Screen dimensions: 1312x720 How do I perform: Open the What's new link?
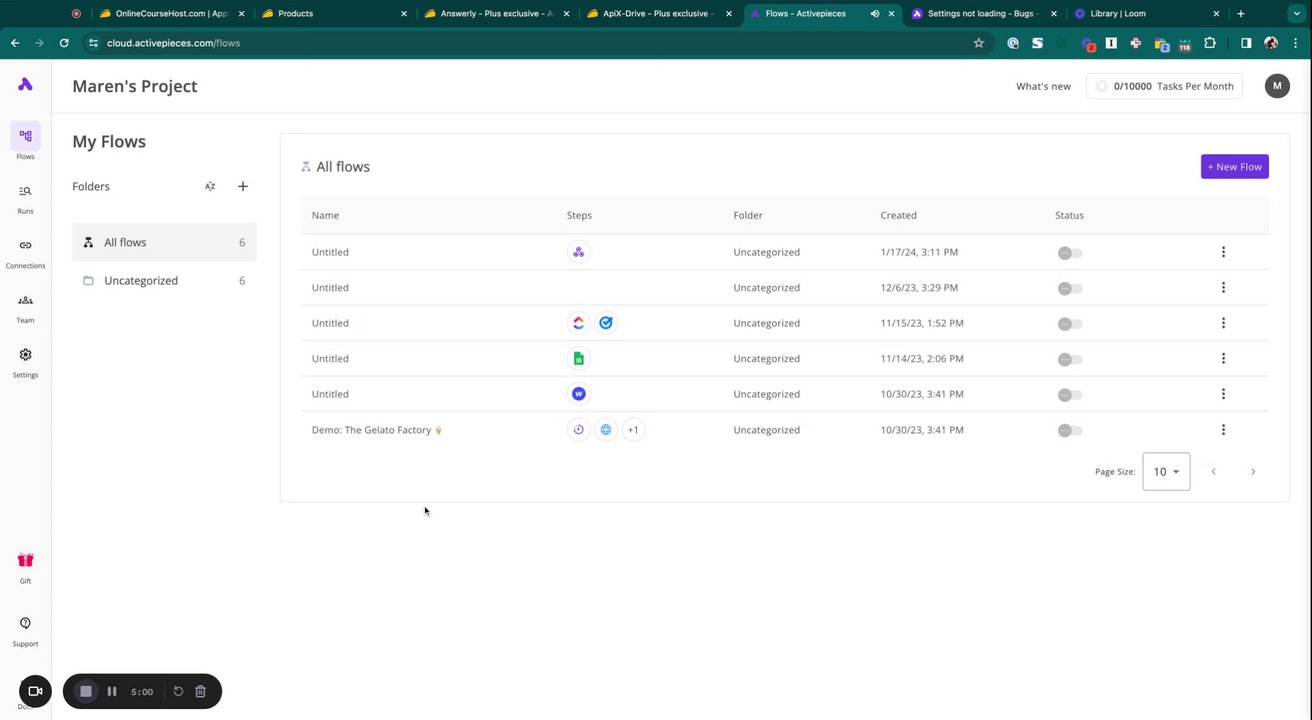(1043, 86)
